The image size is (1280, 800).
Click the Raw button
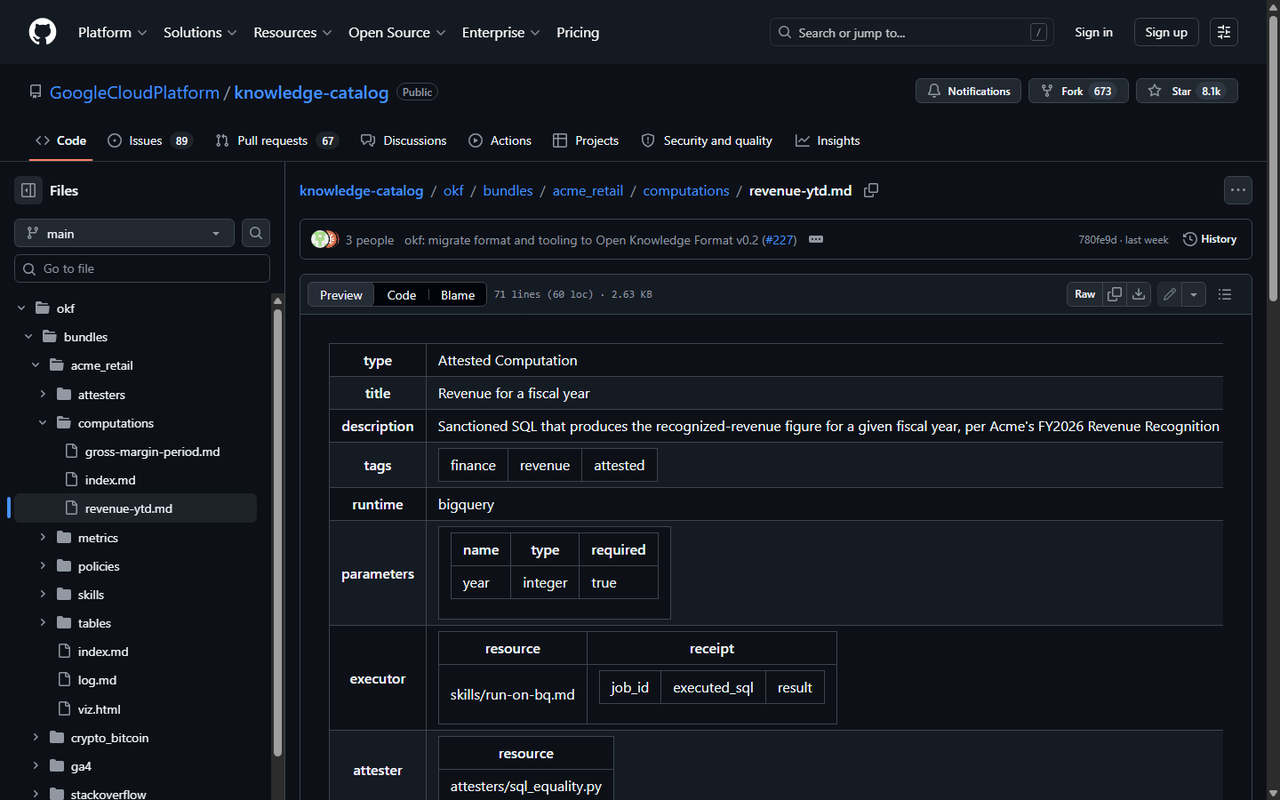[x=1085, y=294]
